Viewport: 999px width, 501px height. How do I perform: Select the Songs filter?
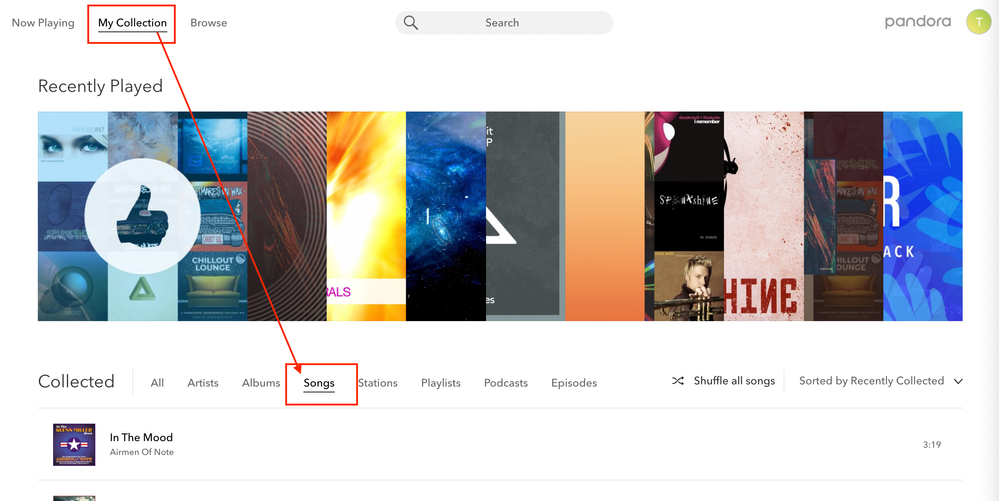pyautogui.click(x=319, y=383)
